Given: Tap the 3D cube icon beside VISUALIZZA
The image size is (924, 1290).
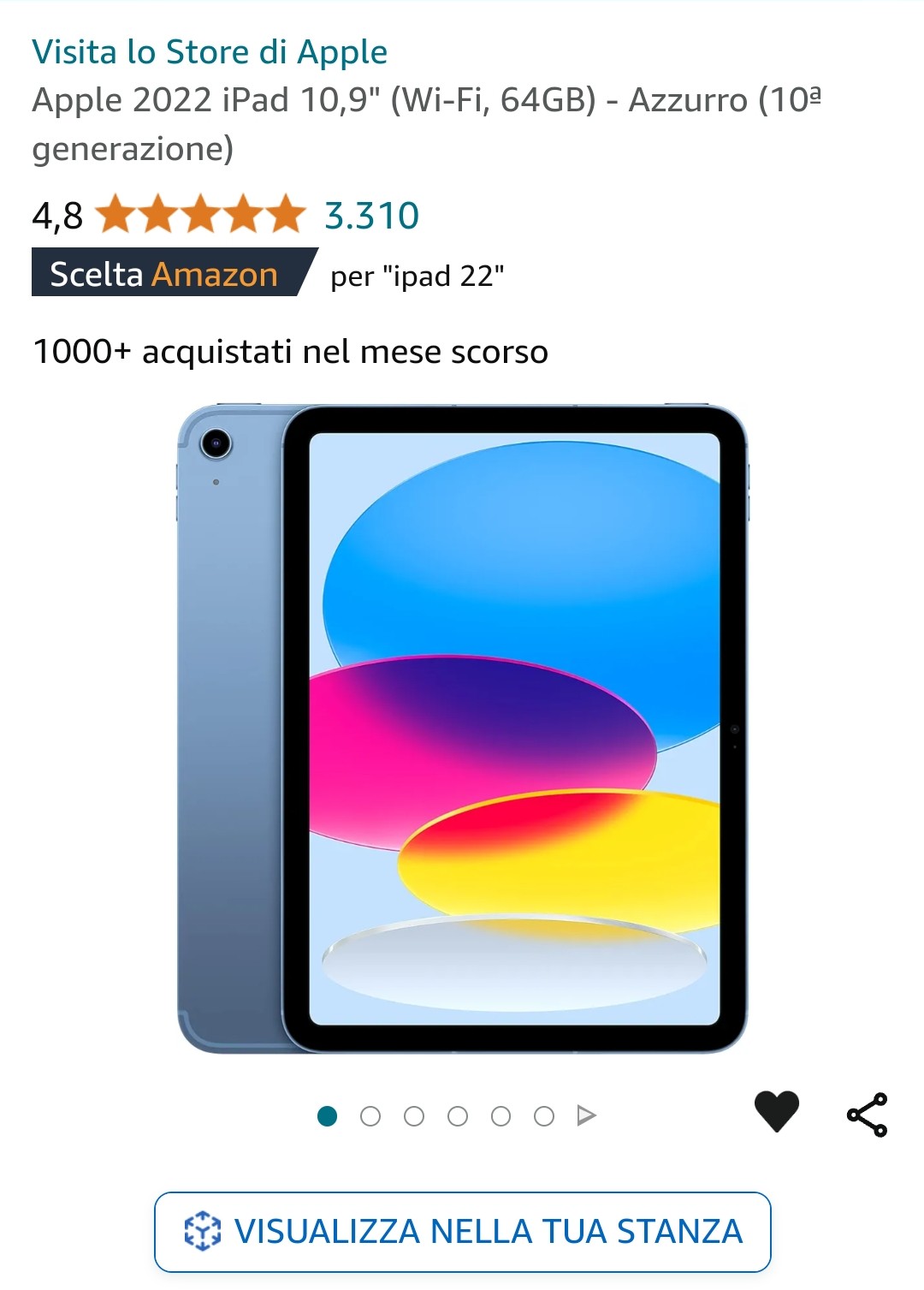Looking at the screenshot, I should [203, 1231].
